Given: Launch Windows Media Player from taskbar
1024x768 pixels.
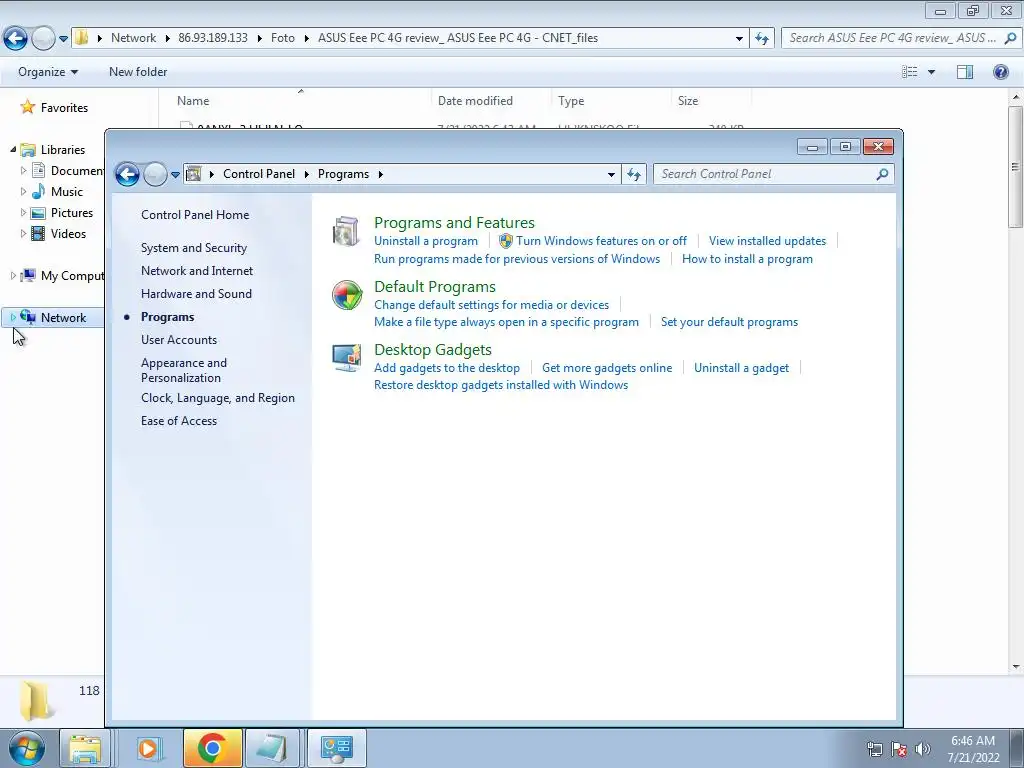Looking at the screenshot, I should [x=148, y=748].
